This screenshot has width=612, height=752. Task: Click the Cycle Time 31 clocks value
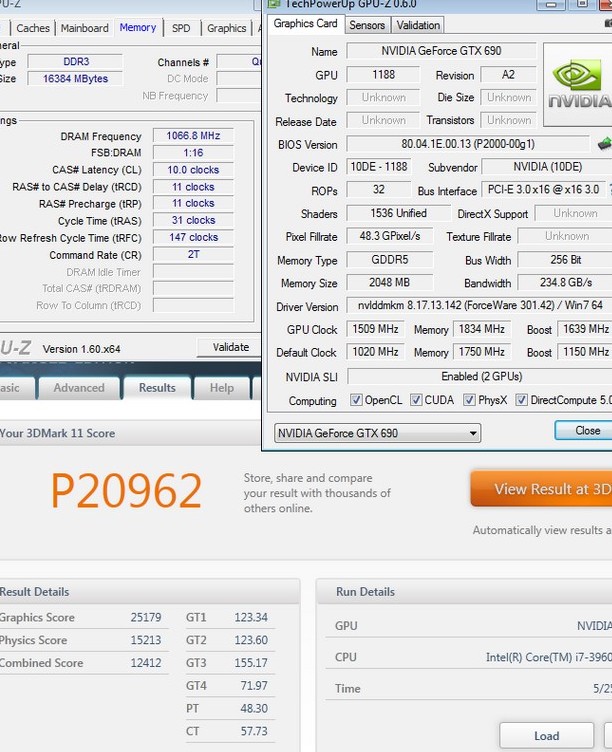193,220
